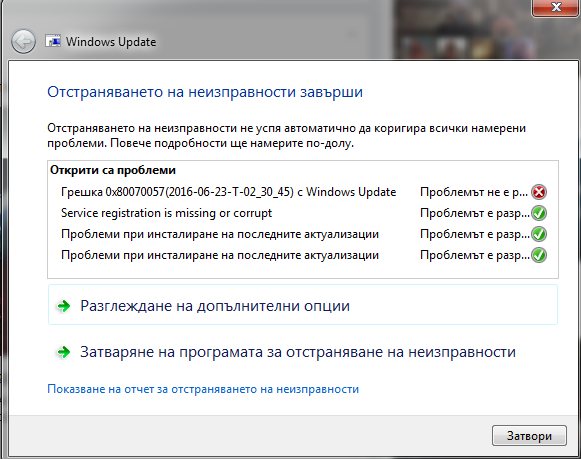Select the Грешка 0x80070057 Windows Update problem entry
581x459 pixels.
pos(229,192)
